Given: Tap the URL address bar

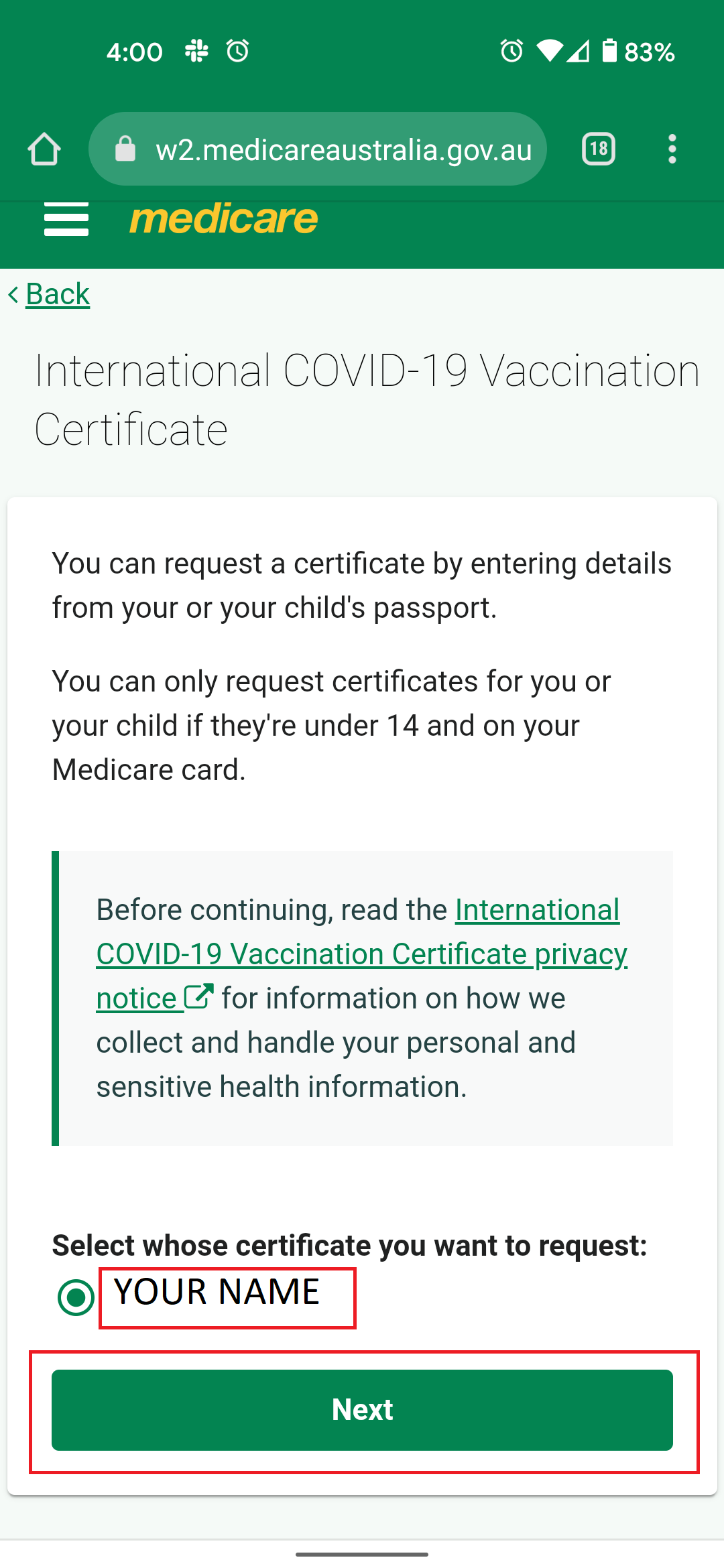Looking at the screenshot, I should 343,149.
